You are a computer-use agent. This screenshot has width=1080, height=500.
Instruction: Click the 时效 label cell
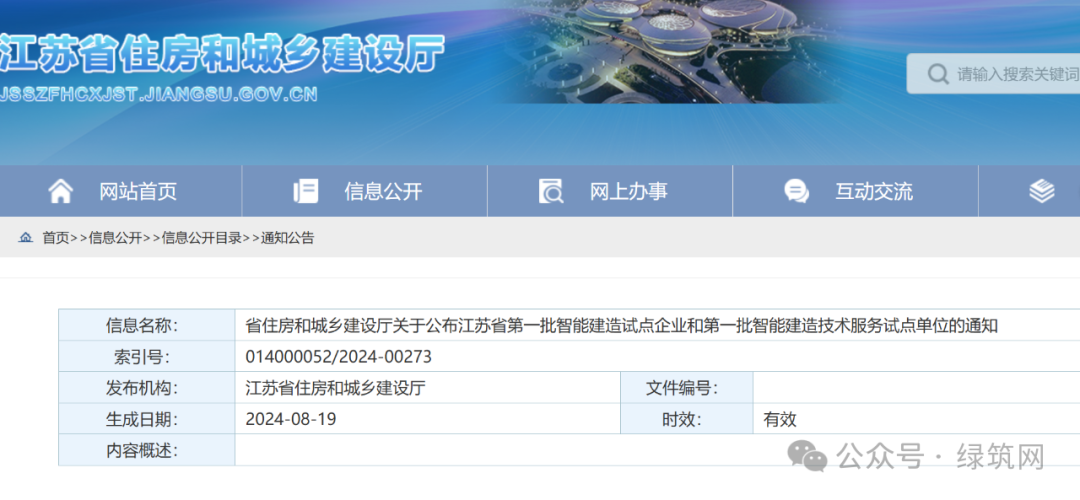click(687, 418)
